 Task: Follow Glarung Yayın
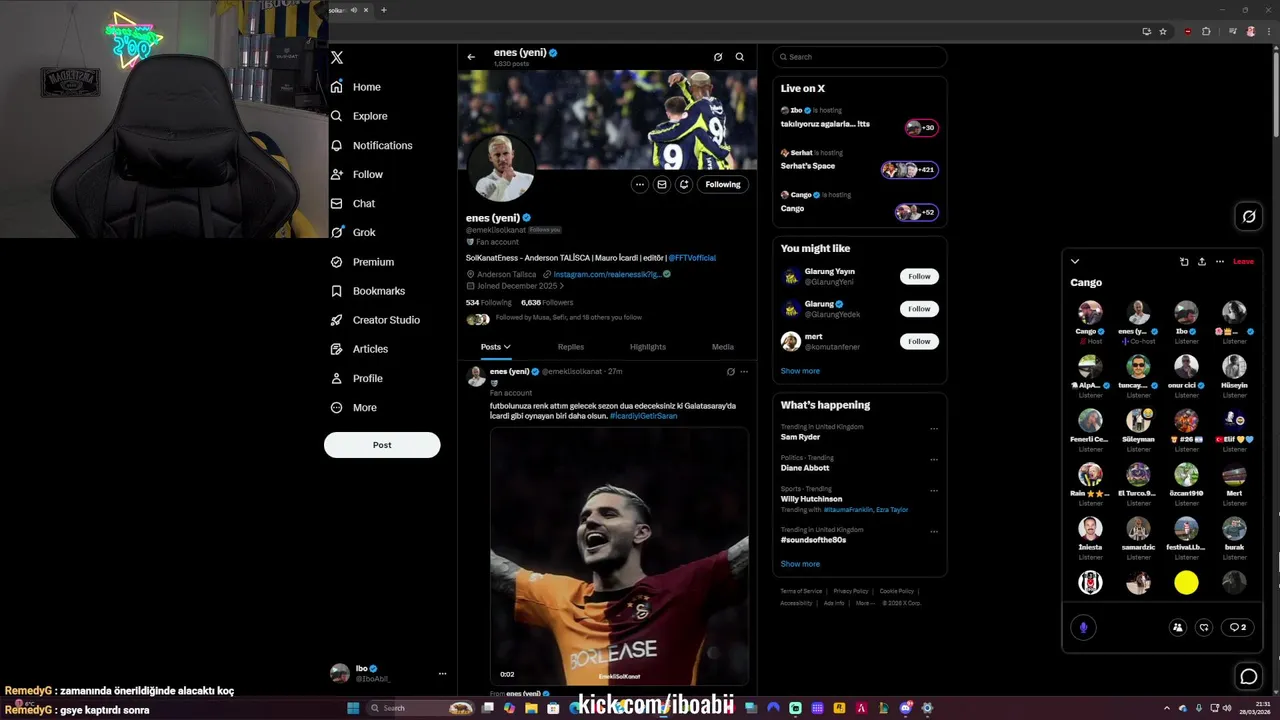pos(919,277)
